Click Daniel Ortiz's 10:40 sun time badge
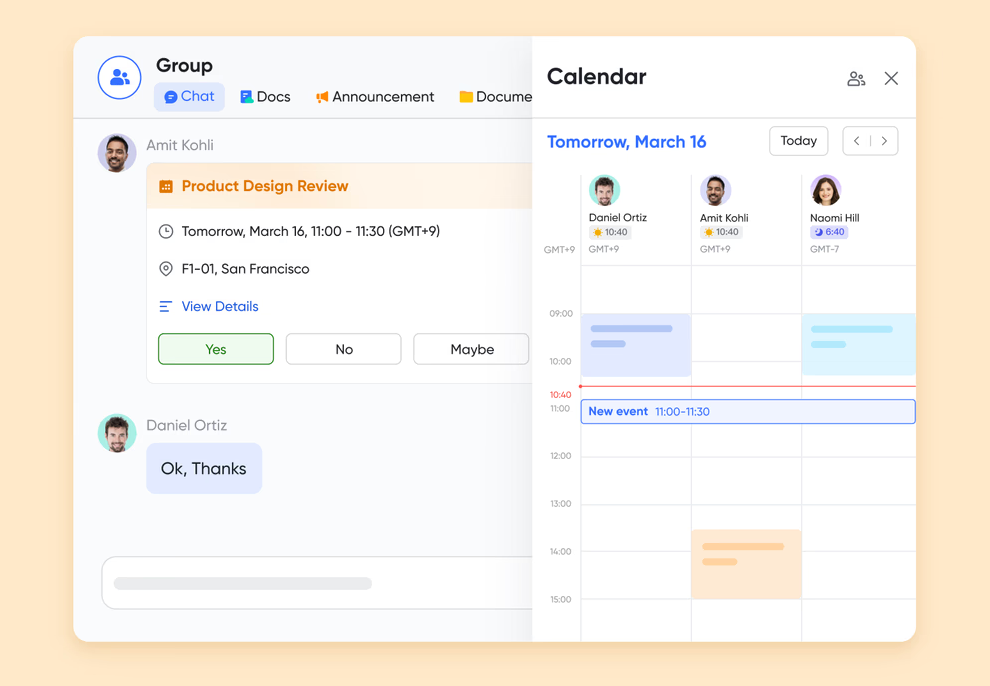The image size is (990, 686). [610, 232]
